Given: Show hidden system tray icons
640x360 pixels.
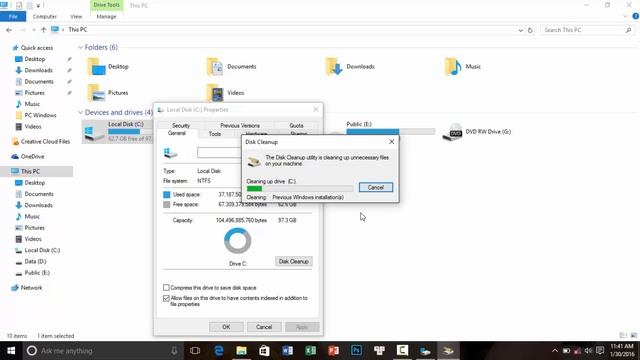Looking at the screenshot, I should (554, 351).
